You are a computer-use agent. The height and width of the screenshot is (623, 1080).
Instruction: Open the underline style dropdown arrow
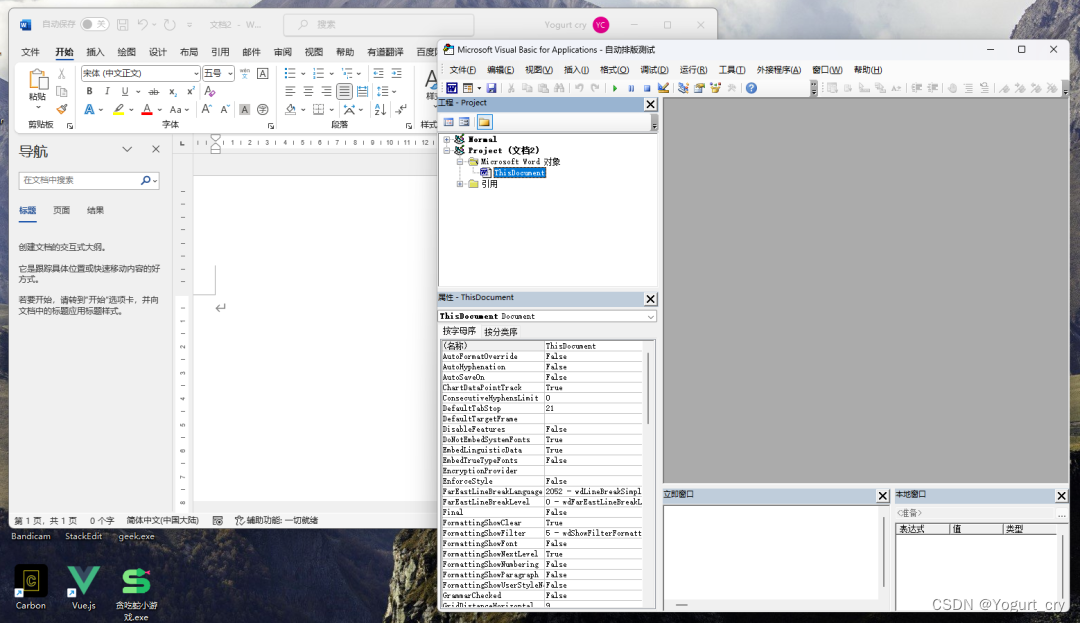[138, 92]
